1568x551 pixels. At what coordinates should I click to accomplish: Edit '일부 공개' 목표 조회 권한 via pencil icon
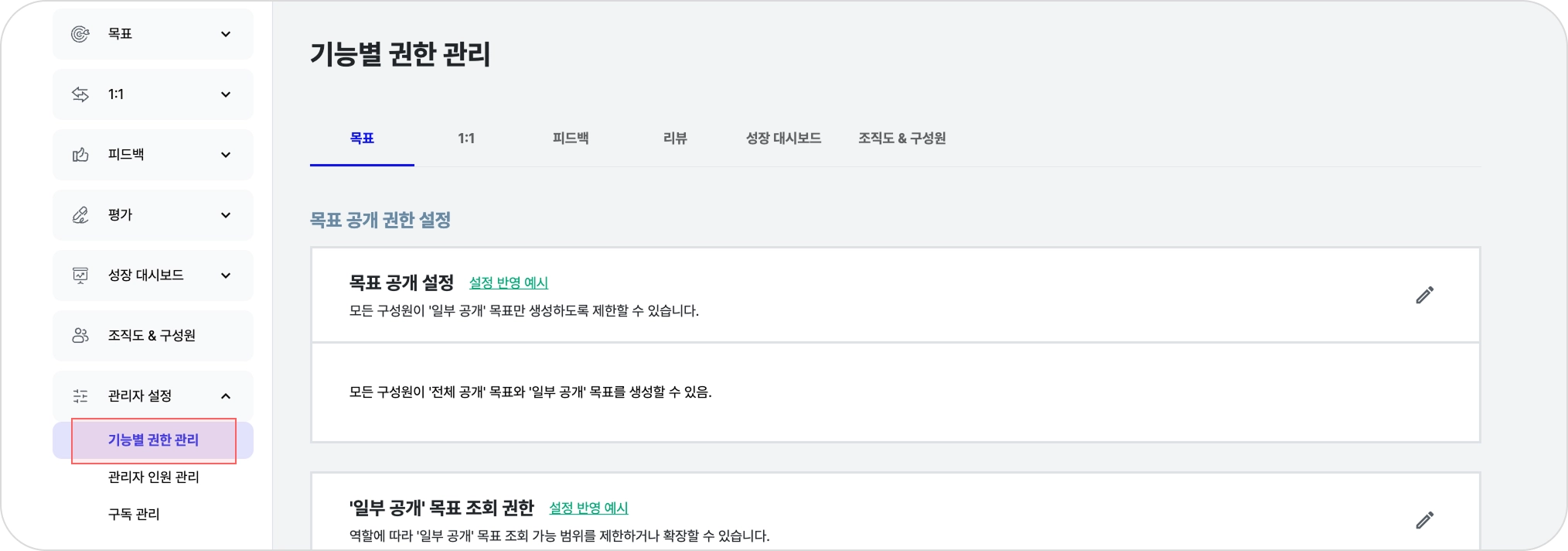[x=1424, y=520]
